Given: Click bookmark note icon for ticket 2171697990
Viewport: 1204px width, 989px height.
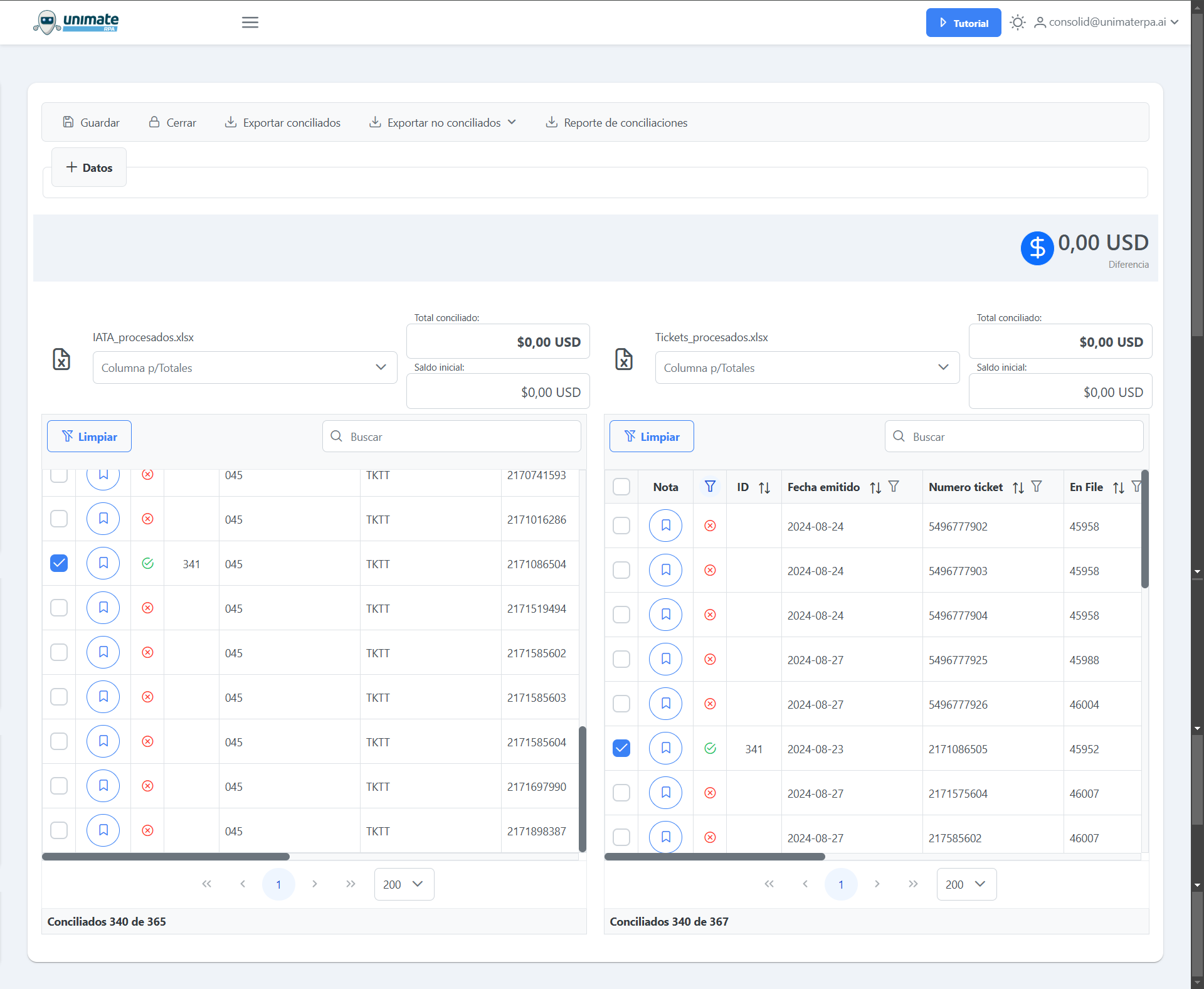Looking at the screenshot, I should (x=103, y=786).
